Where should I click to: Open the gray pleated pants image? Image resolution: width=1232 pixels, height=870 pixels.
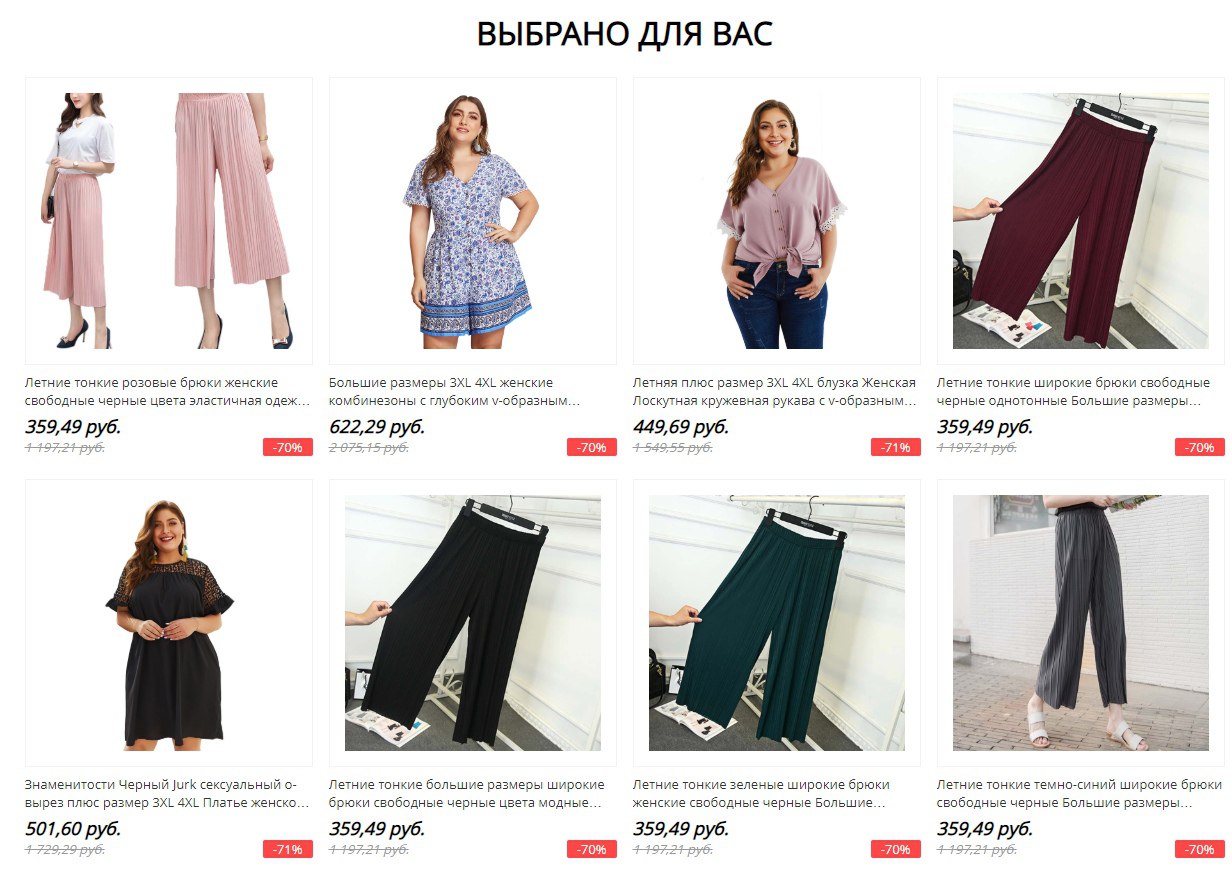pos(1081,623)
